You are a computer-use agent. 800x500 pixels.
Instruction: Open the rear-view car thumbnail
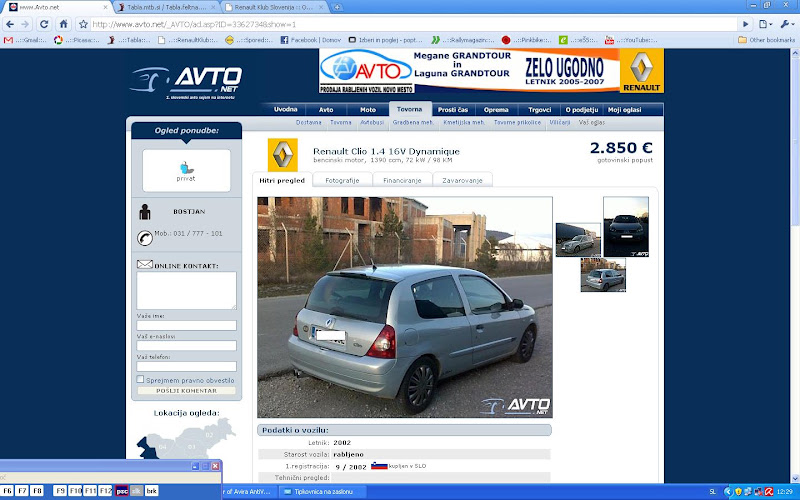pyautogui.click(x=603, y=274)
